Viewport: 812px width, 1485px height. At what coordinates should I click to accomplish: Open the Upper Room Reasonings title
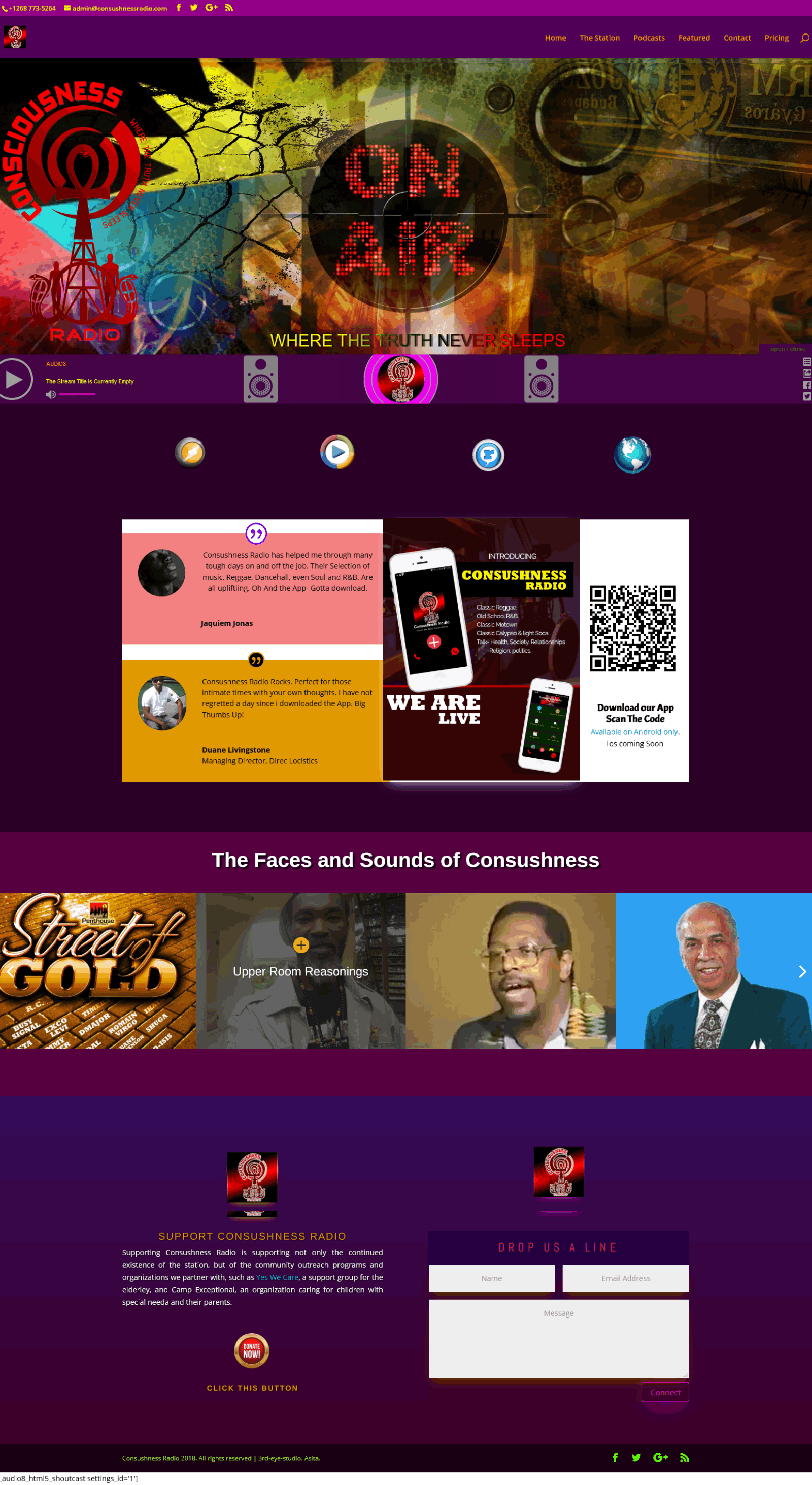300,971
